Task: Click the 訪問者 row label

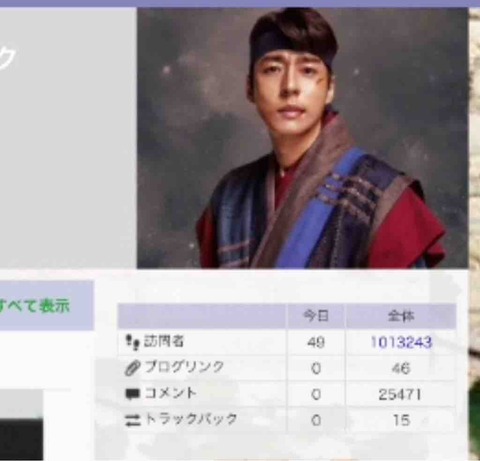Action: tap(164, 341)
